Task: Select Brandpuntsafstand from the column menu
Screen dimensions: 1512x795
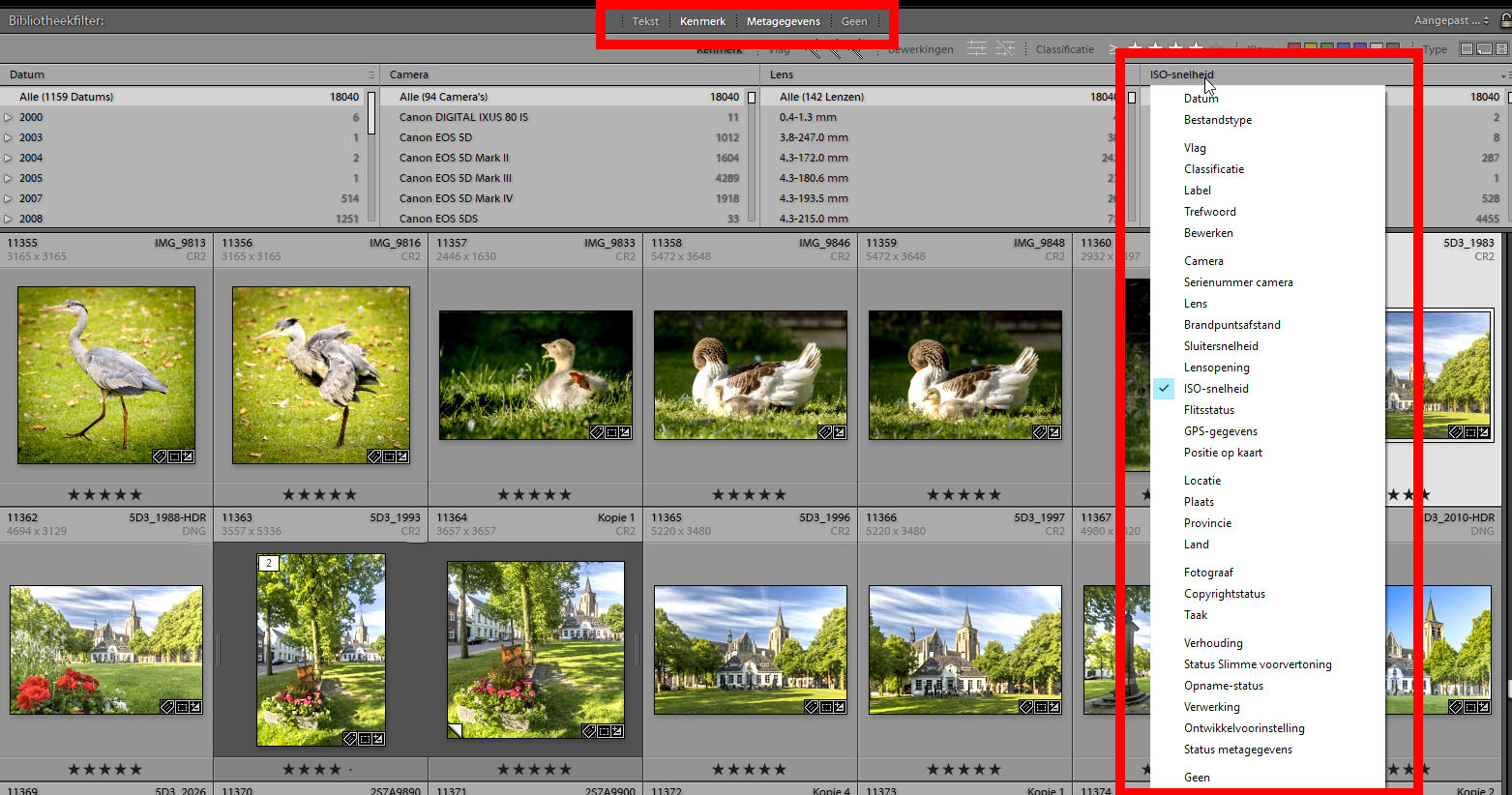Action: coord(1231,325)
